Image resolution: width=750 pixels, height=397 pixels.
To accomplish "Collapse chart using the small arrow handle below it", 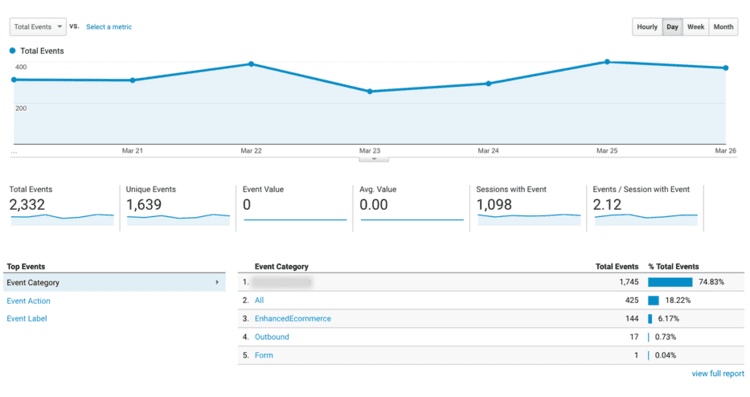I will click(x=374, y=159).
